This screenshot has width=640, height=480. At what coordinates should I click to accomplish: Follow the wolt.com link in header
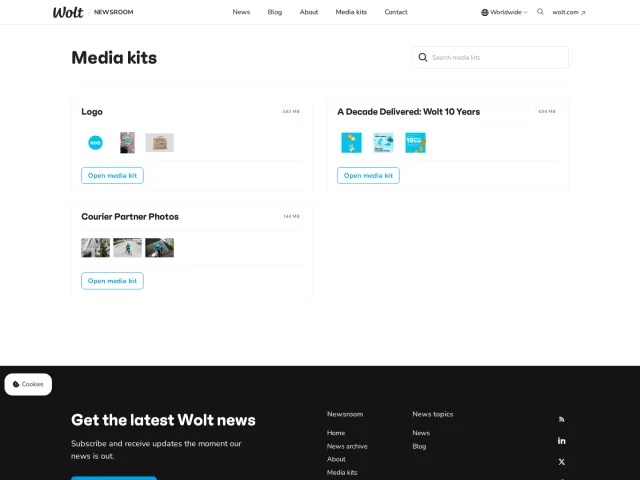coord(565,12)
